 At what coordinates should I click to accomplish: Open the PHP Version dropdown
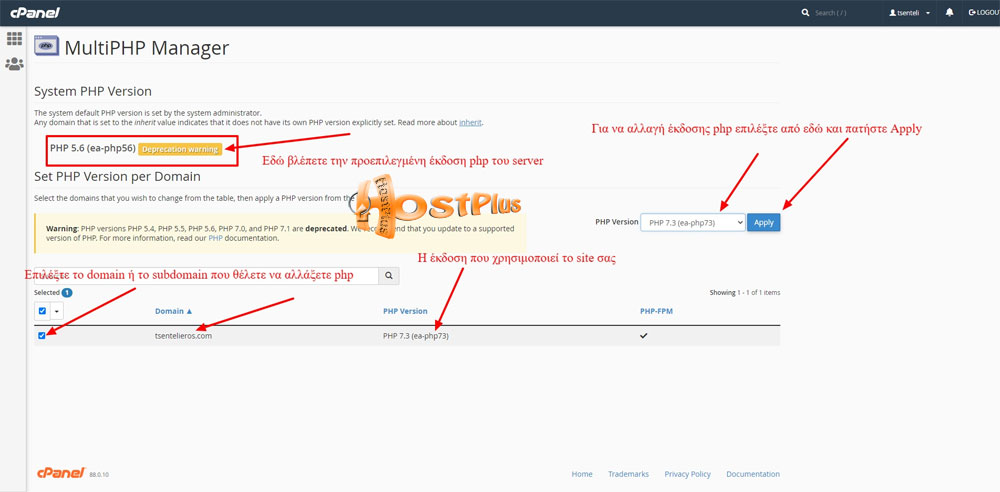coord(693,222)
